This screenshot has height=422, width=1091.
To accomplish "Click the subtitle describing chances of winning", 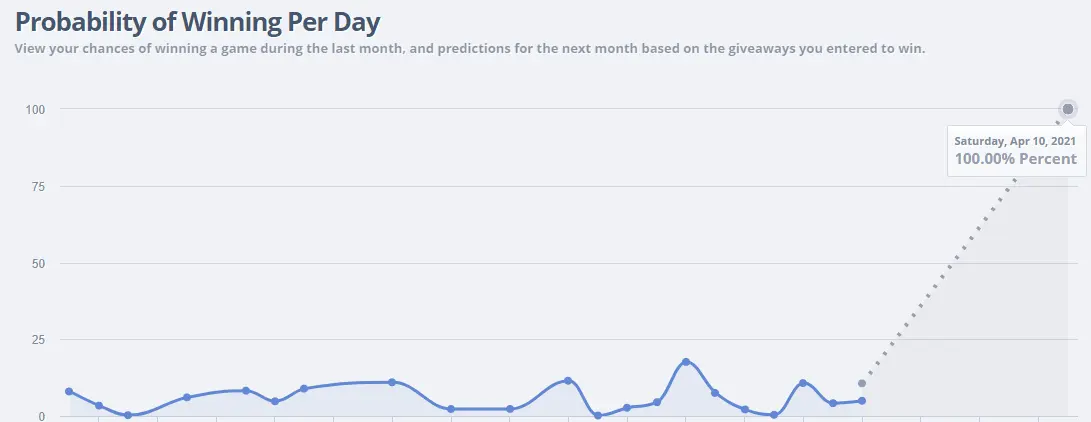I will click(x=470, y=49).
